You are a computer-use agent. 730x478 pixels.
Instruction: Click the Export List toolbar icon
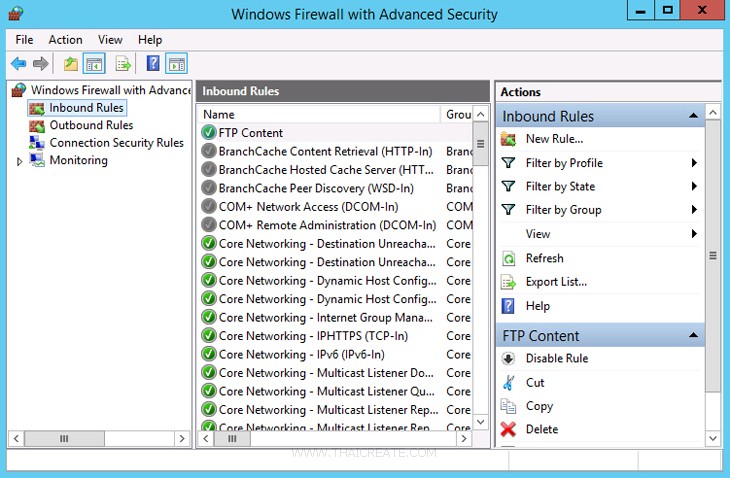click(123, 63)
